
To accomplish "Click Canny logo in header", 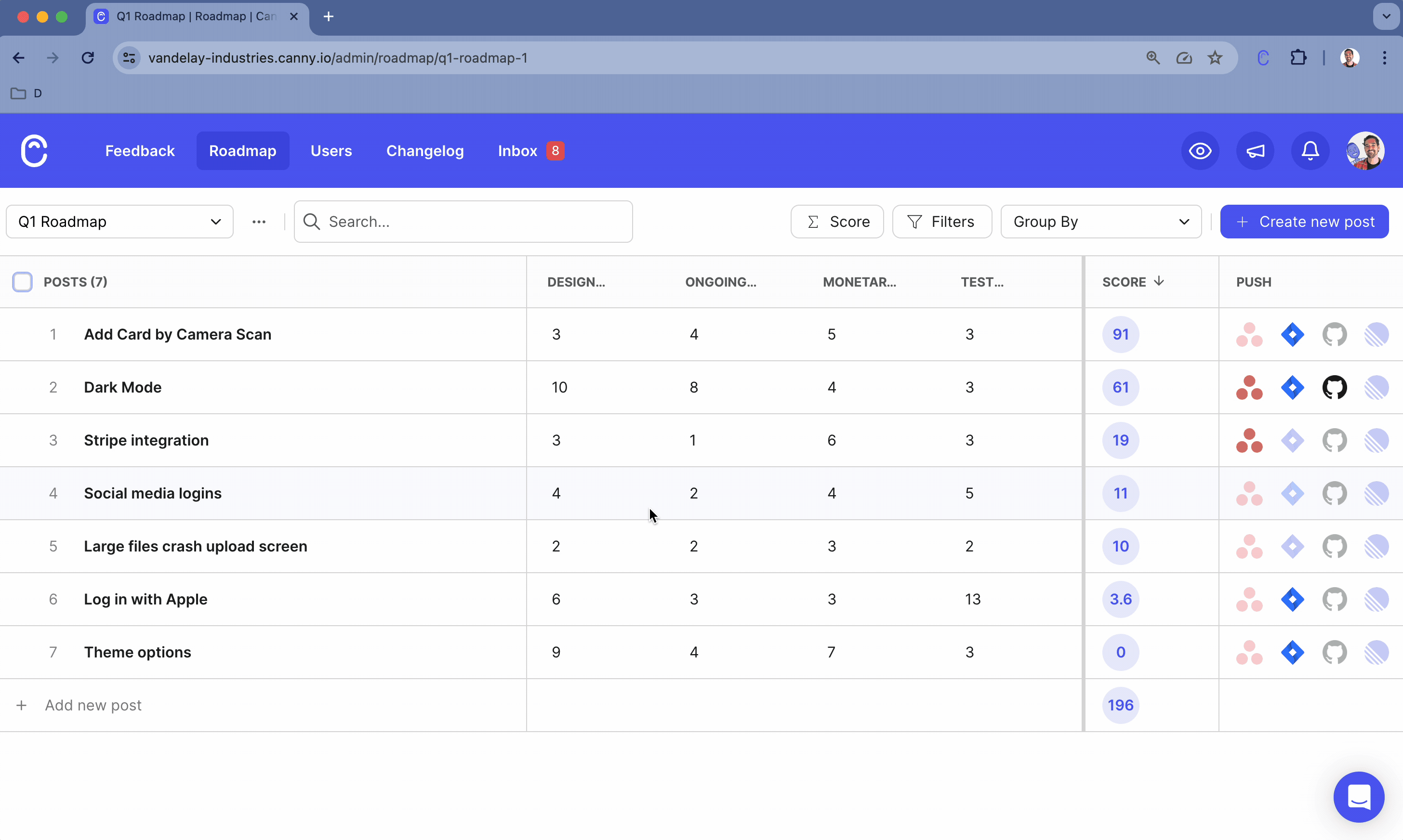I will (x=34, y=151).
